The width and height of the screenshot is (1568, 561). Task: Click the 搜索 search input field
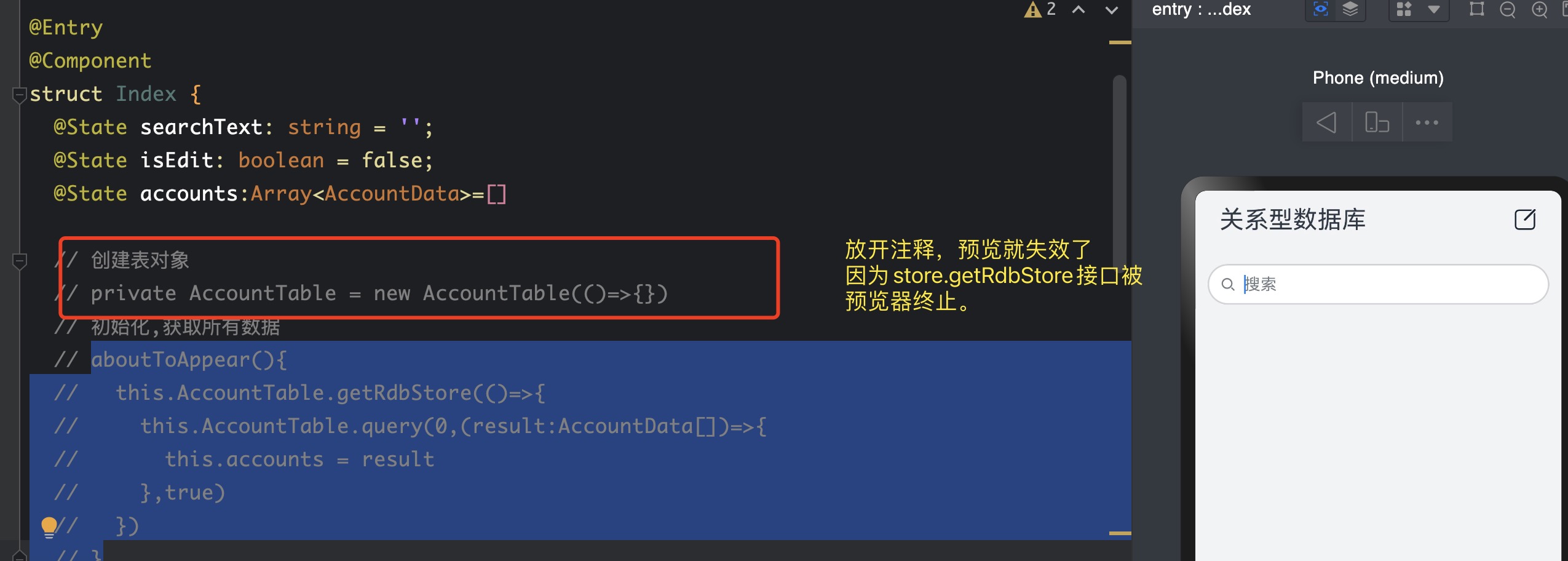[x=1378, y=284]
